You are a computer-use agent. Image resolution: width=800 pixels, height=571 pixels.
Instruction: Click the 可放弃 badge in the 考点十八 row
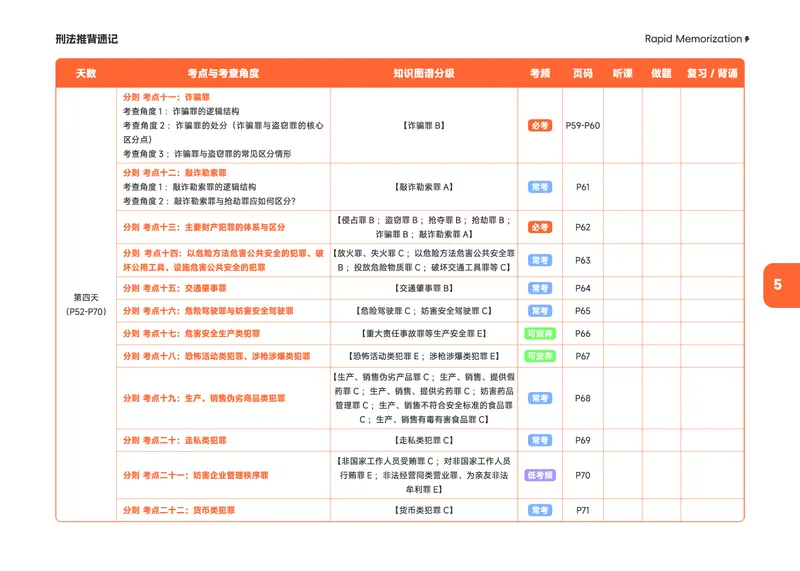pyautogui.click(x=540, y=356)
